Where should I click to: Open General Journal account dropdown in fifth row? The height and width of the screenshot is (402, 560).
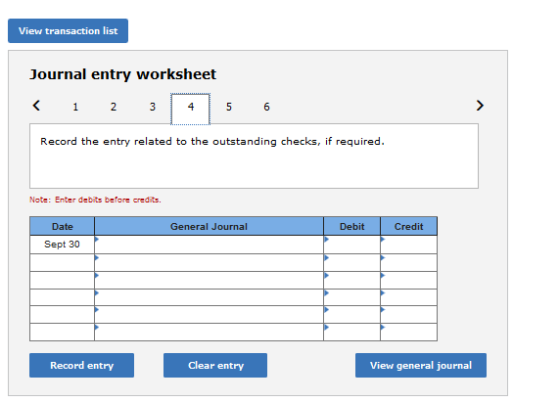(209, 315)
